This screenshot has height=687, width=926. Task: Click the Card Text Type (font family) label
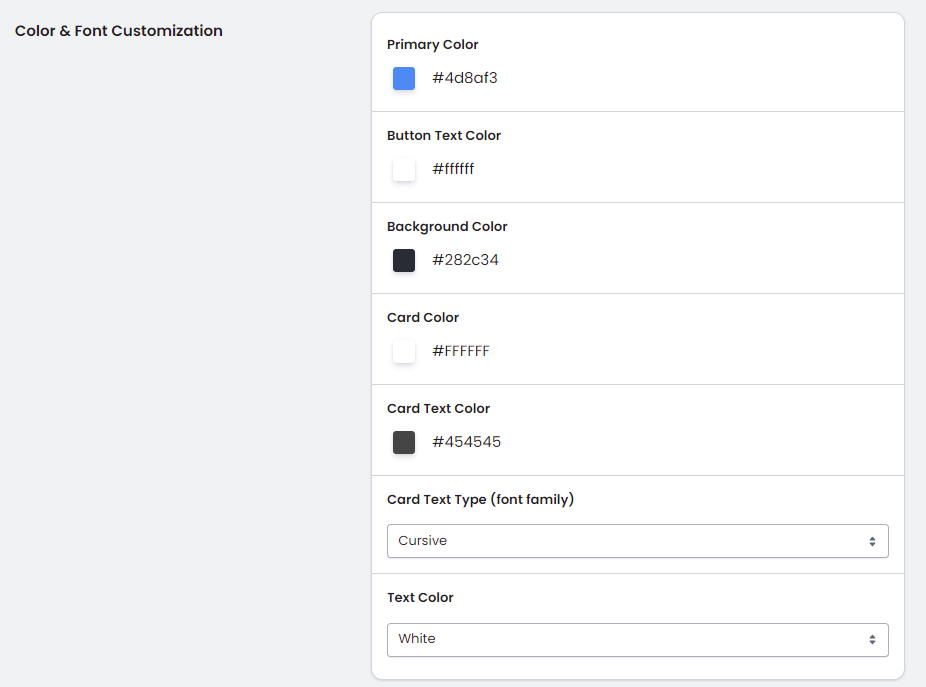click(x=480, y=500)
